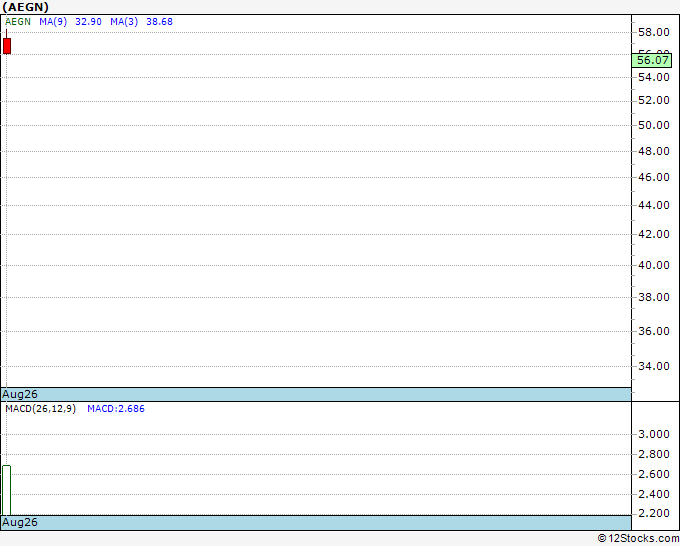The image size is (680, 546).
Task: Click the MA(9) indicator label
Action: [53, 22]
